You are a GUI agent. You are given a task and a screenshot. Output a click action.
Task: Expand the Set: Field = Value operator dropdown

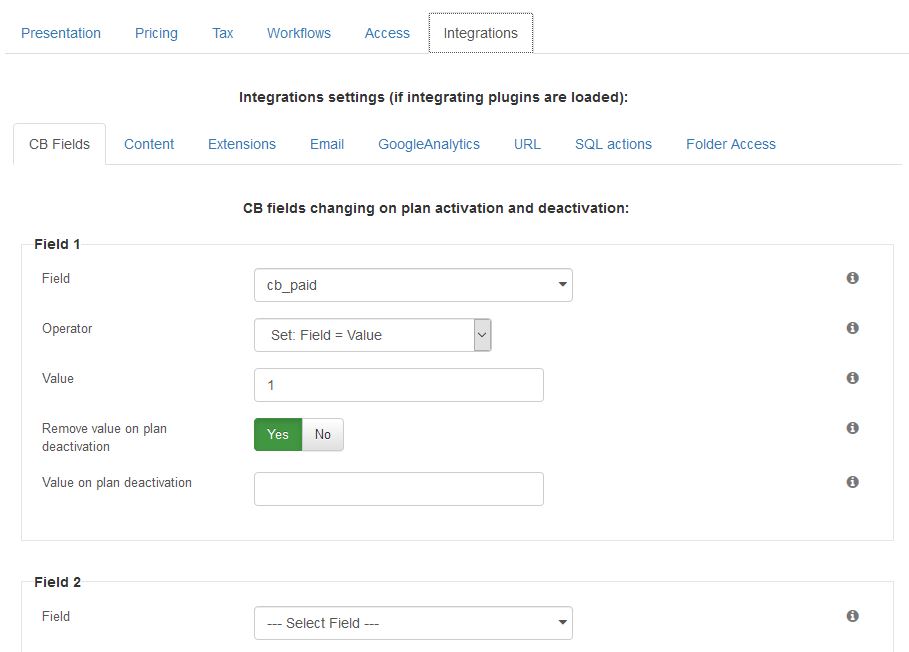[x=373, y=335]
